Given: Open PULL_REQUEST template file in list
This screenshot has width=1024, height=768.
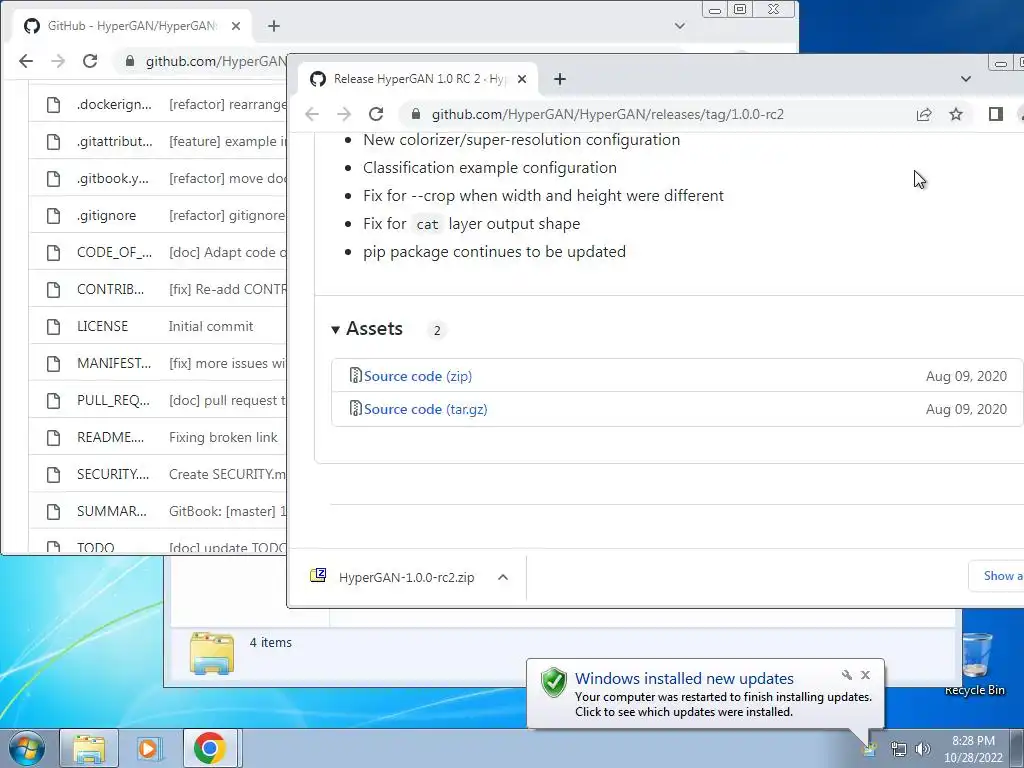Looking at the screenshot, I should (113, 400).
